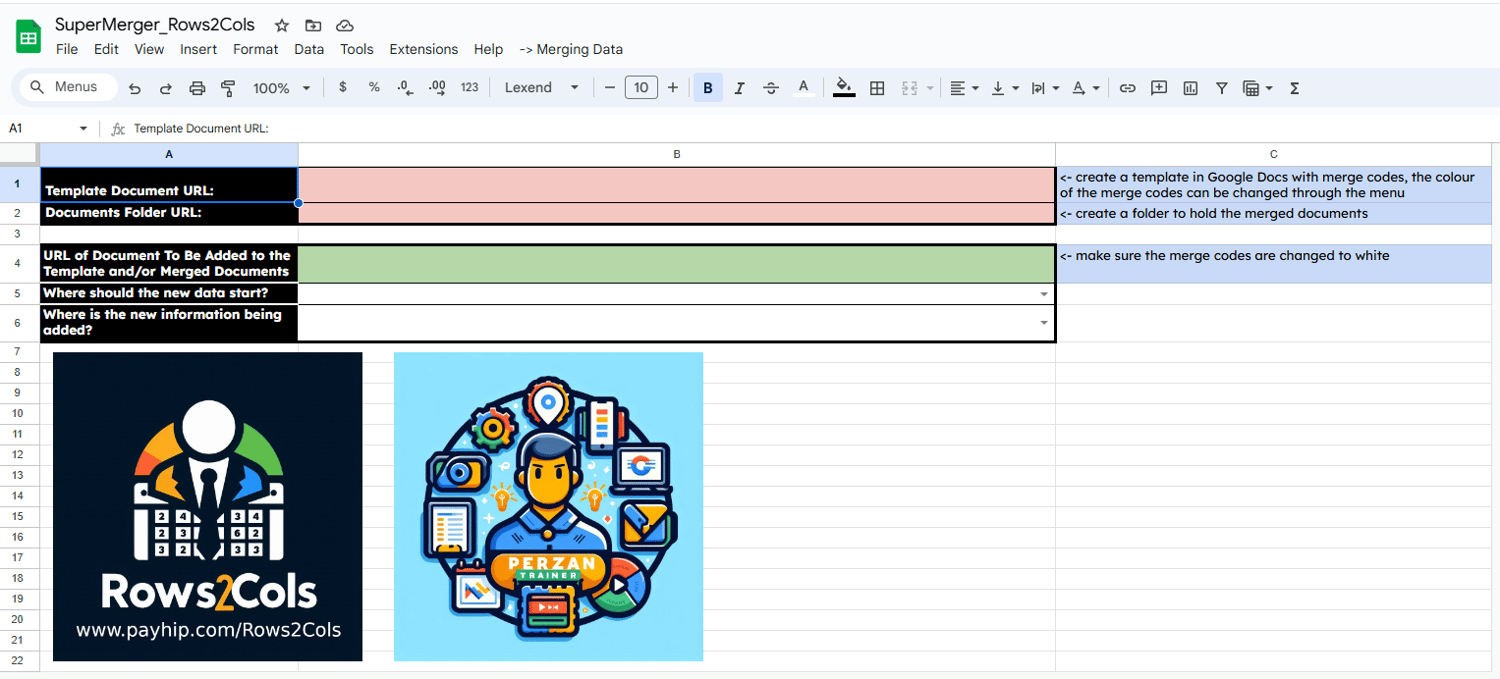
Task: Create a filter
Action: coord(1221,88)
